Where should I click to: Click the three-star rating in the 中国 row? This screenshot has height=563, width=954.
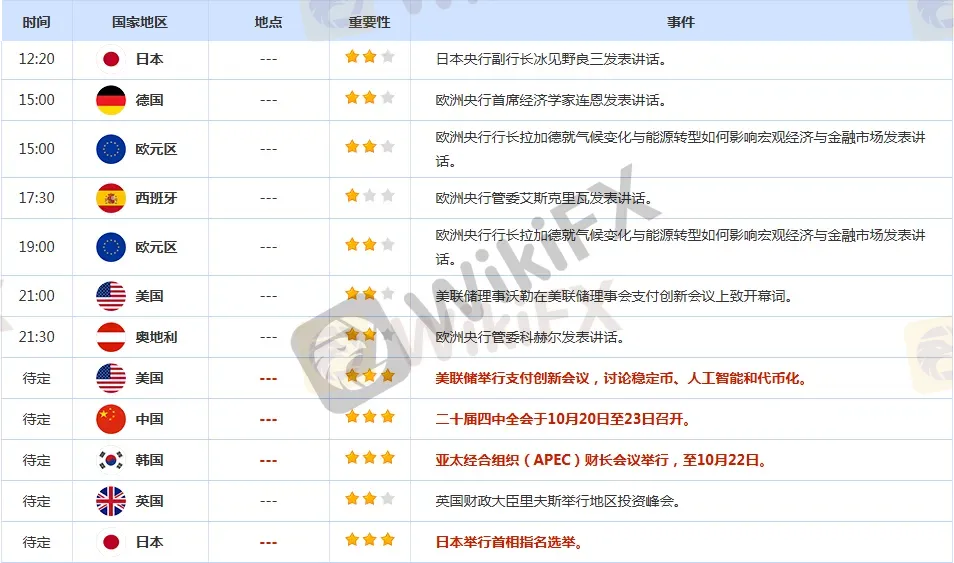(x=370, y=417)
